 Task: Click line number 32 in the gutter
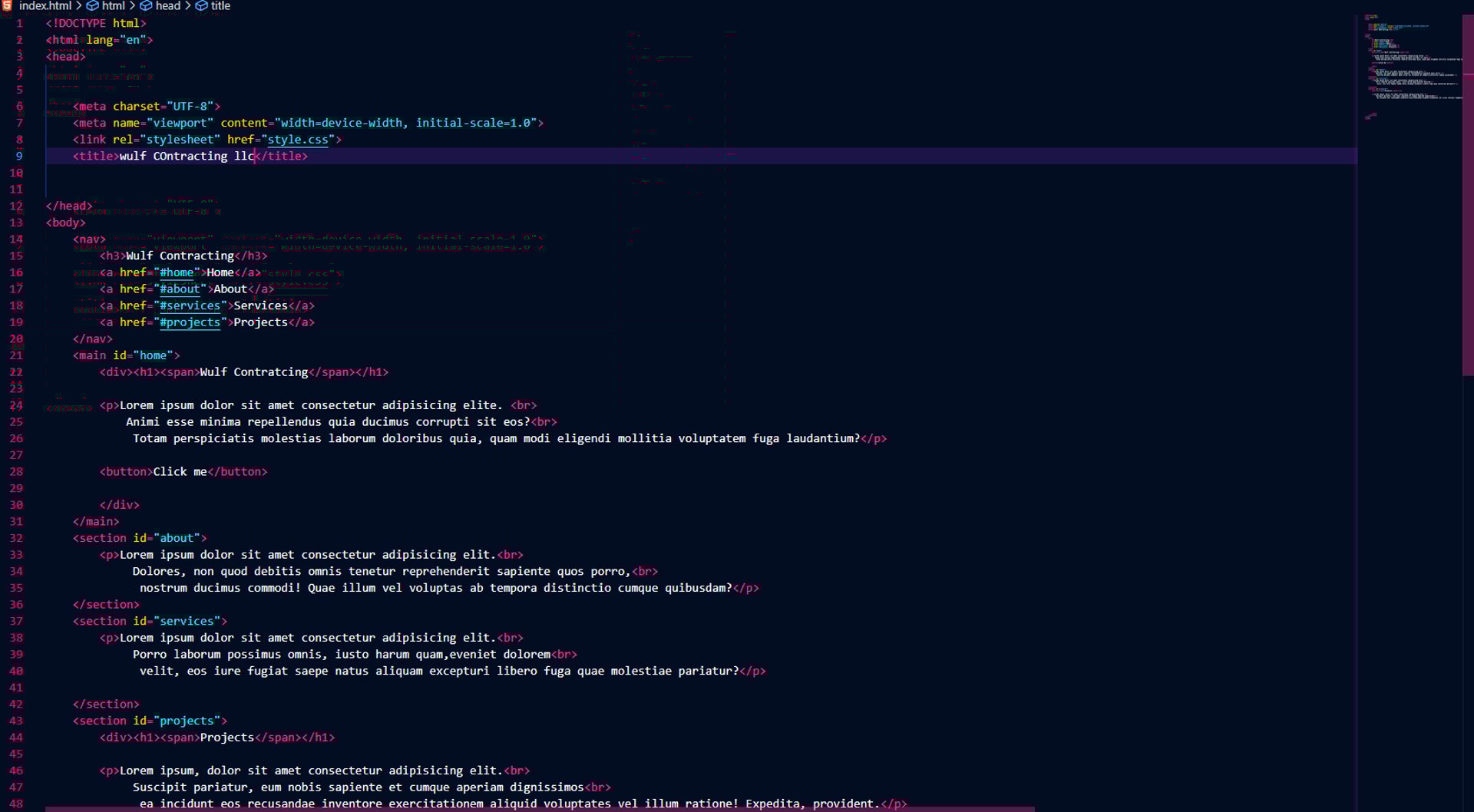16,538
